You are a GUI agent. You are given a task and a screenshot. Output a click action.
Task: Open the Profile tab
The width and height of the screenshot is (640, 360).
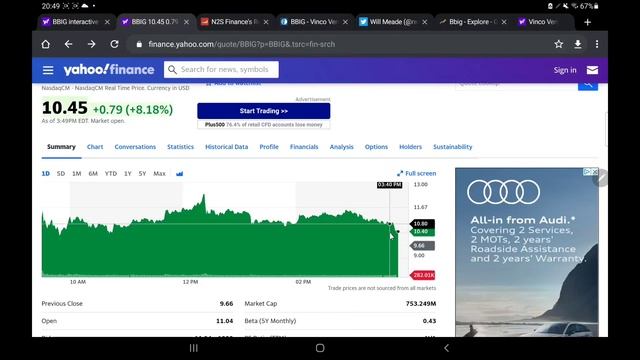click(269, 147)
